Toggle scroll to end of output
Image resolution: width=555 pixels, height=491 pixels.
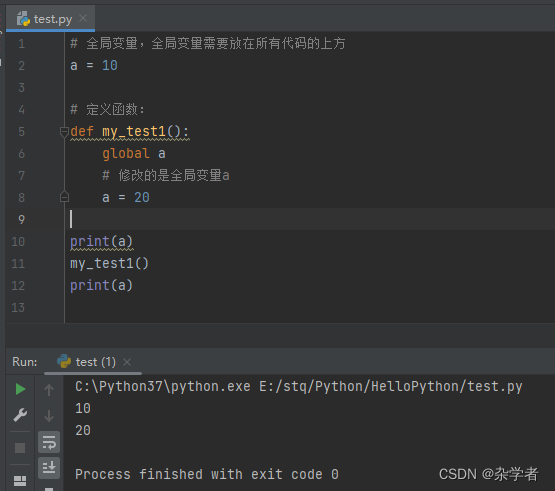pyautogui.click(x=49, y=468)
